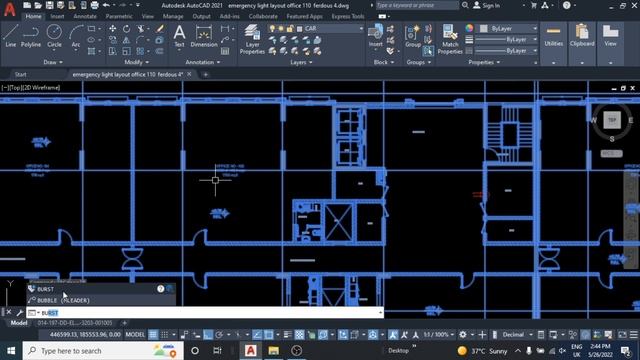Viewport: 640px width, 360px height.
Task: Switch to the Express Tools ribbon tab
Action: (x=348, y=16)
